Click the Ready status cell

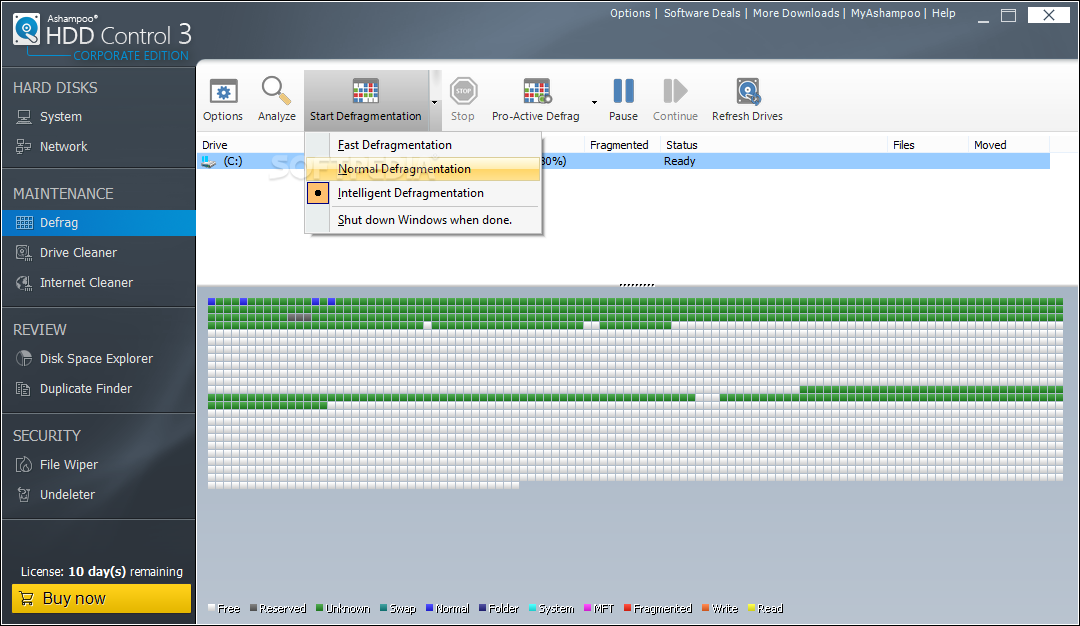click(680, 161)
